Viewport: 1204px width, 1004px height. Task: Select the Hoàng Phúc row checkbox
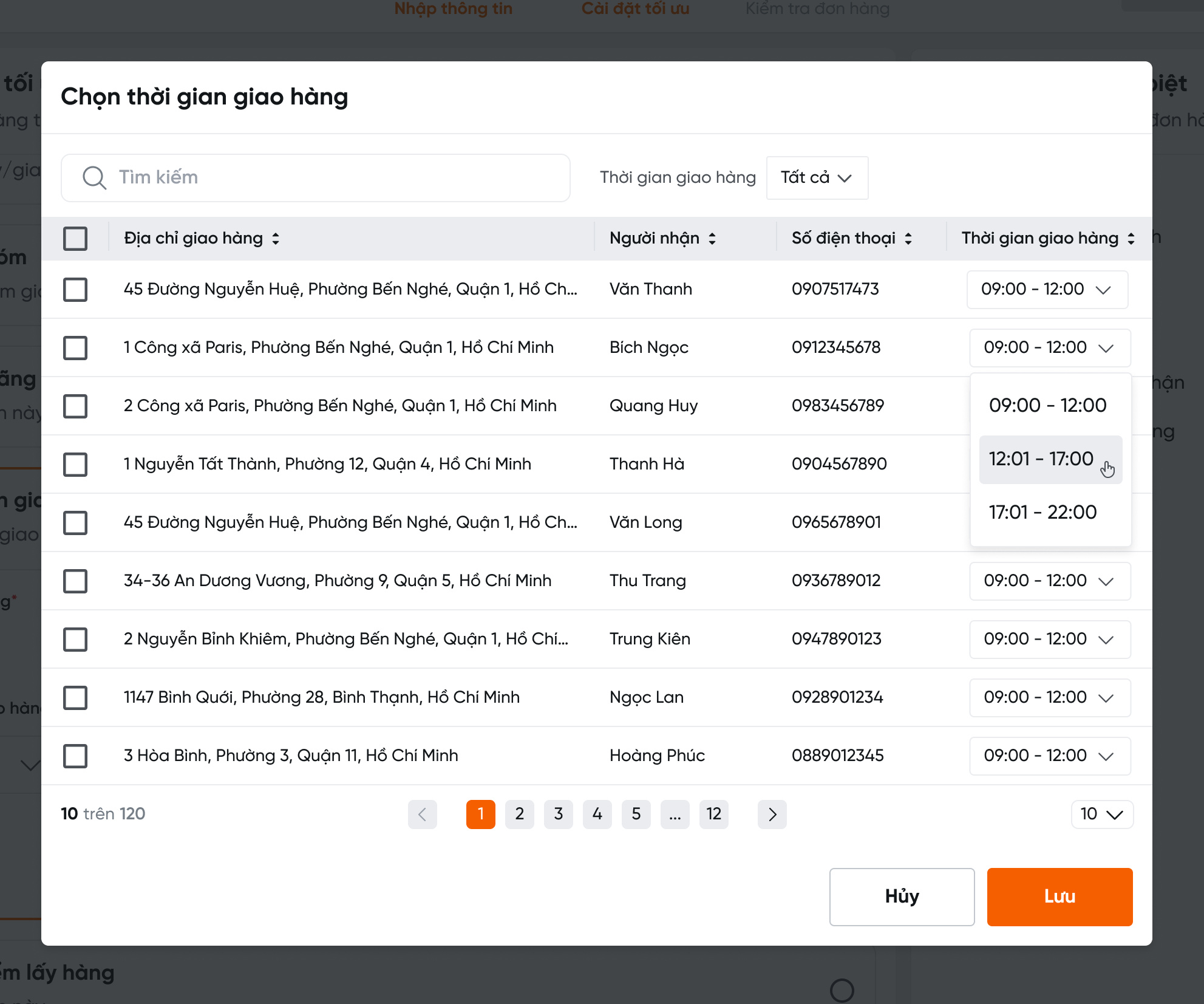coord(75,756)
